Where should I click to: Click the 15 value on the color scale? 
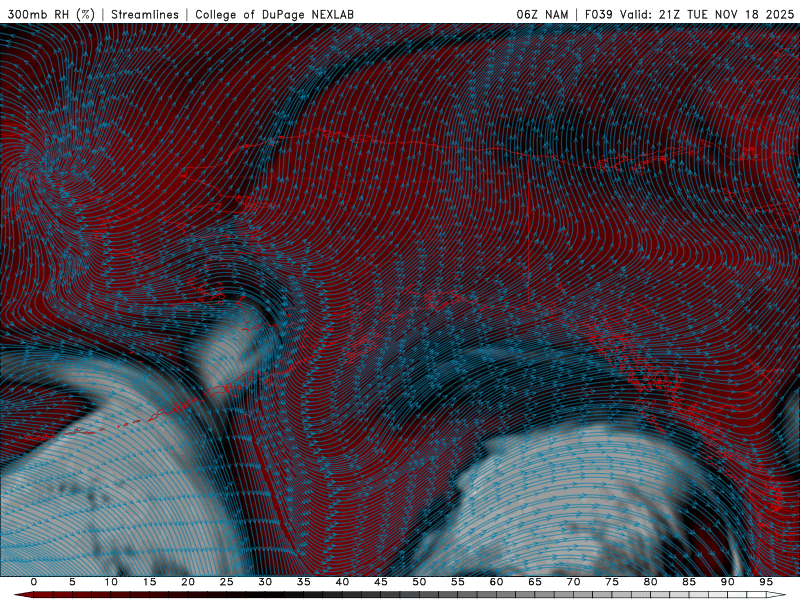[x=149, y=582]
